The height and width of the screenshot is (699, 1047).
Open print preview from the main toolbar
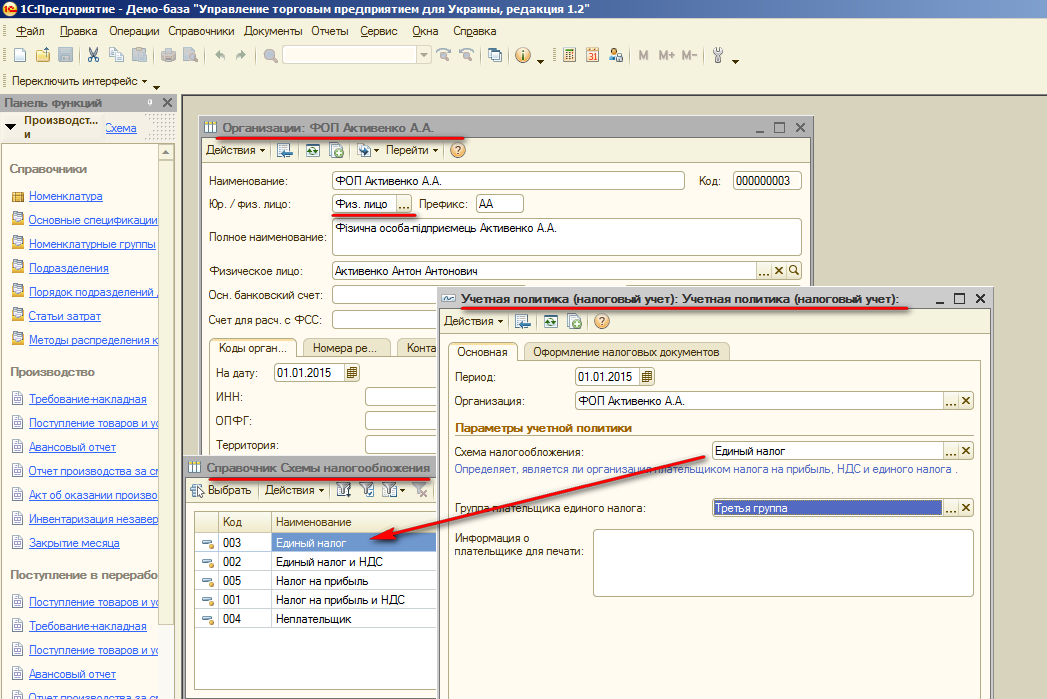pos(190,55)
